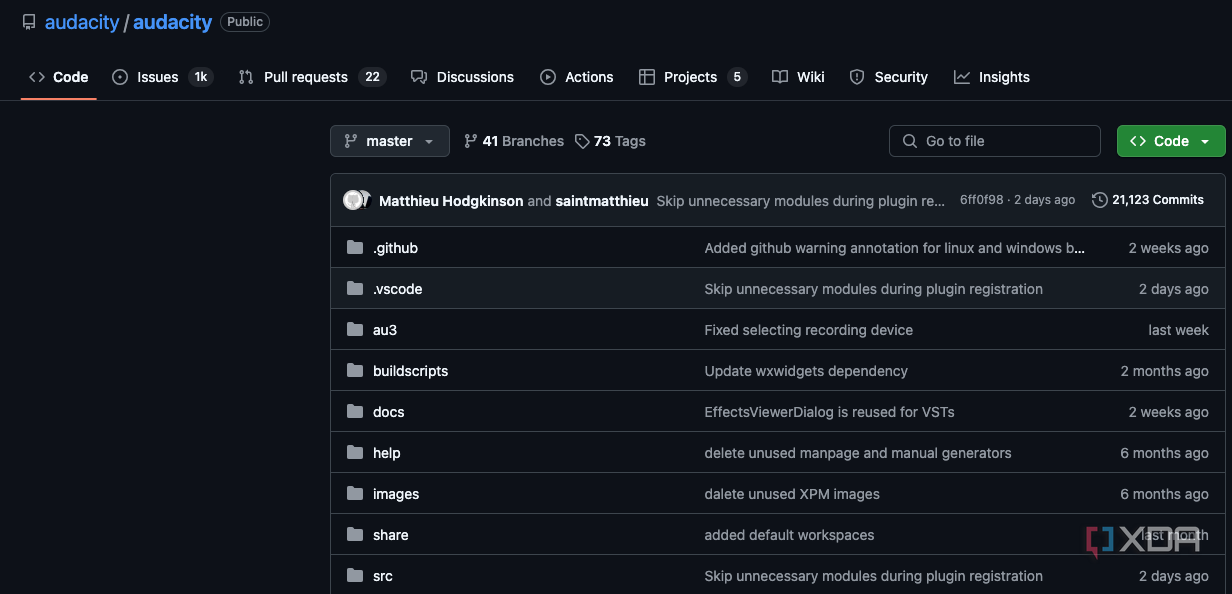Open saintmatthieu author link

coord(602,200)
